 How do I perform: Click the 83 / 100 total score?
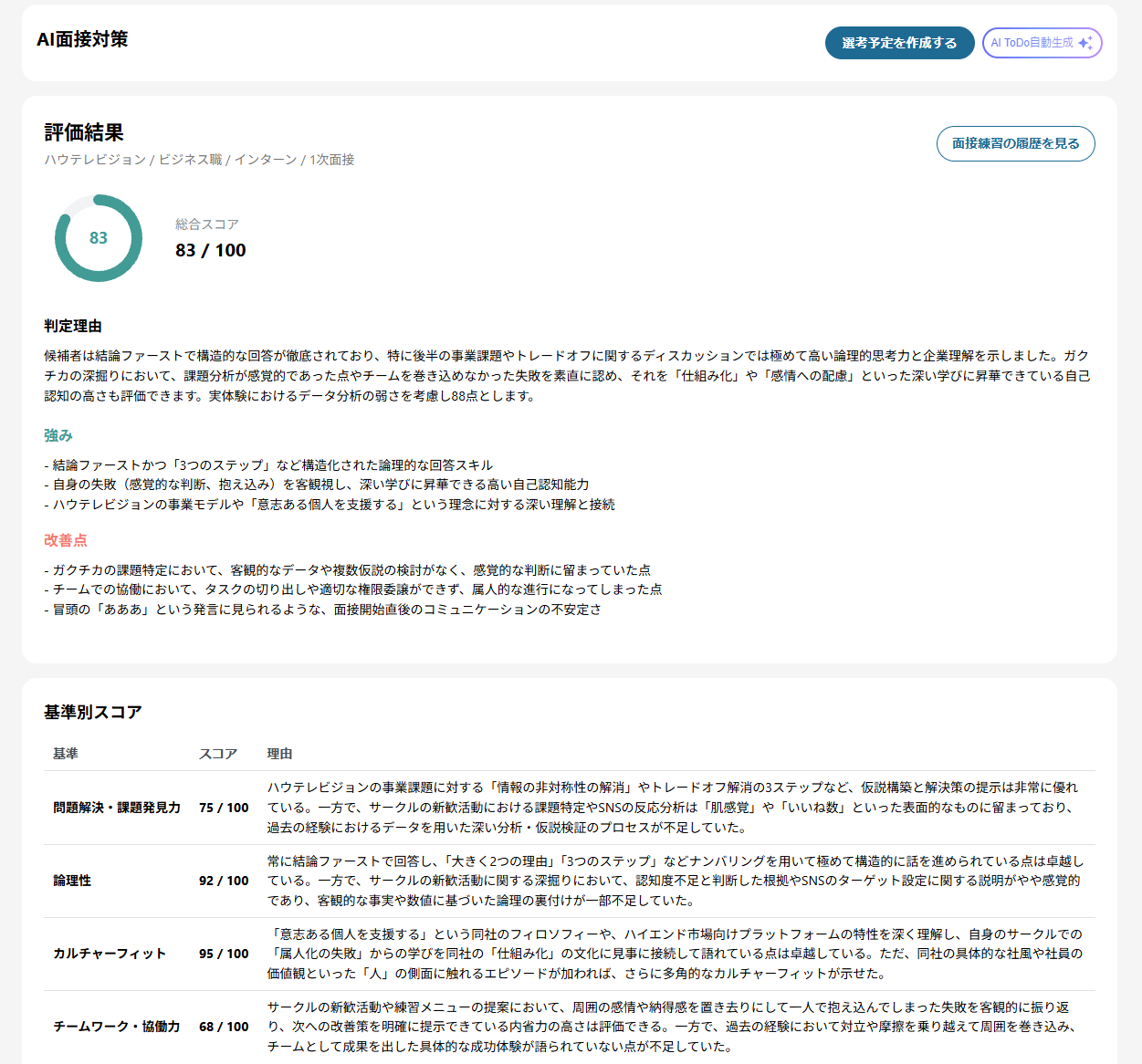[211, 250]
